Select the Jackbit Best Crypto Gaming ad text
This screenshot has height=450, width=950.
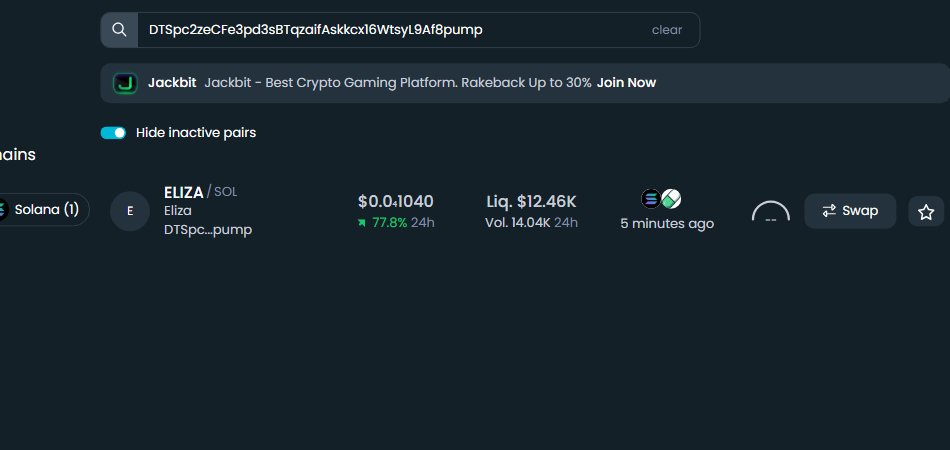397,83
